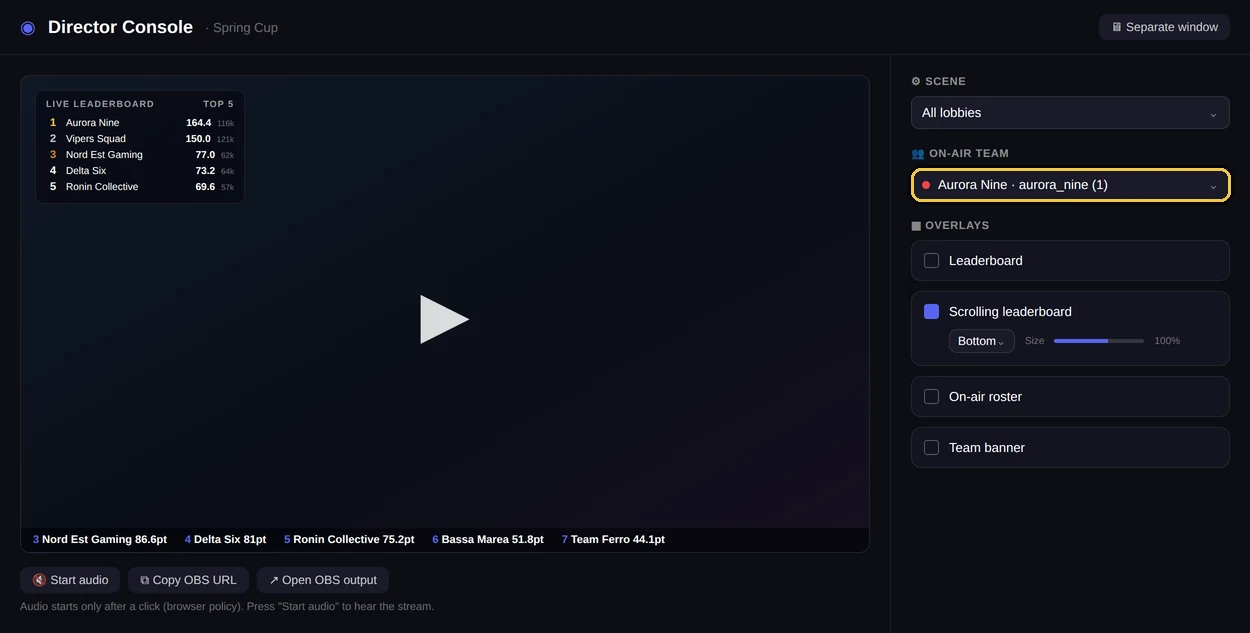Open the preview in a separate window
The image size is (1250, 633).
click(1164, 27)
